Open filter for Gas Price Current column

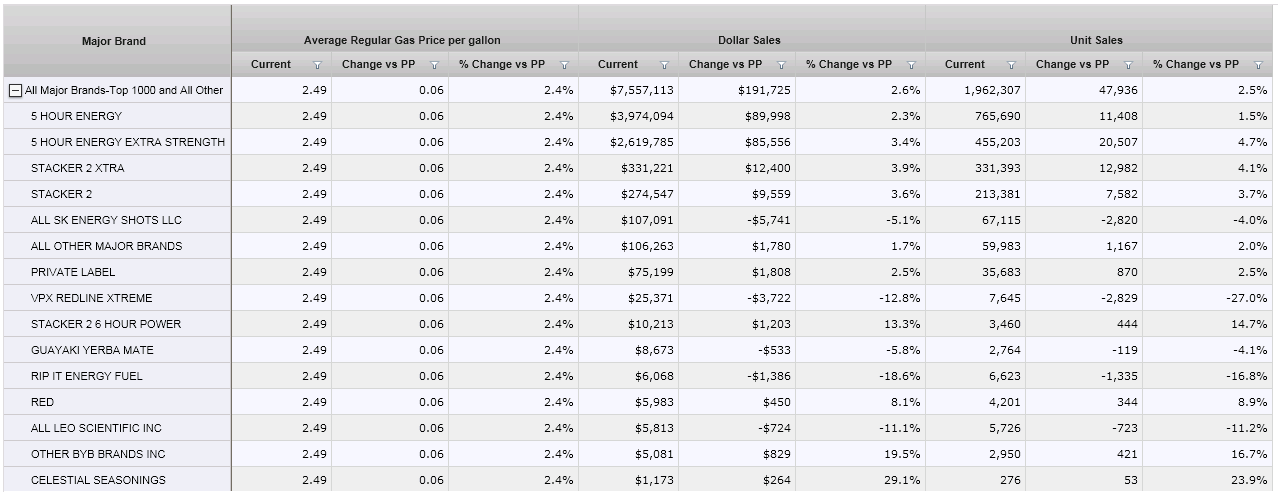317,65
